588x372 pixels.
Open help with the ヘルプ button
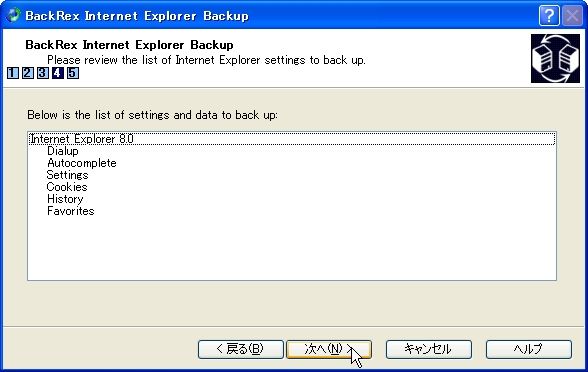(x=529, y=349)
